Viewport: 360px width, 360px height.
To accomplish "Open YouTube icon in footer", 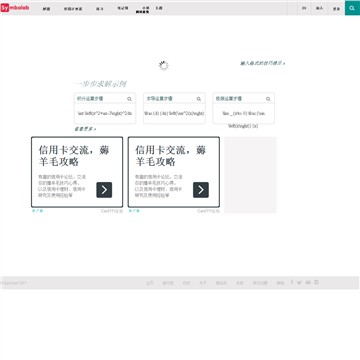I will (x=308, y=283).
